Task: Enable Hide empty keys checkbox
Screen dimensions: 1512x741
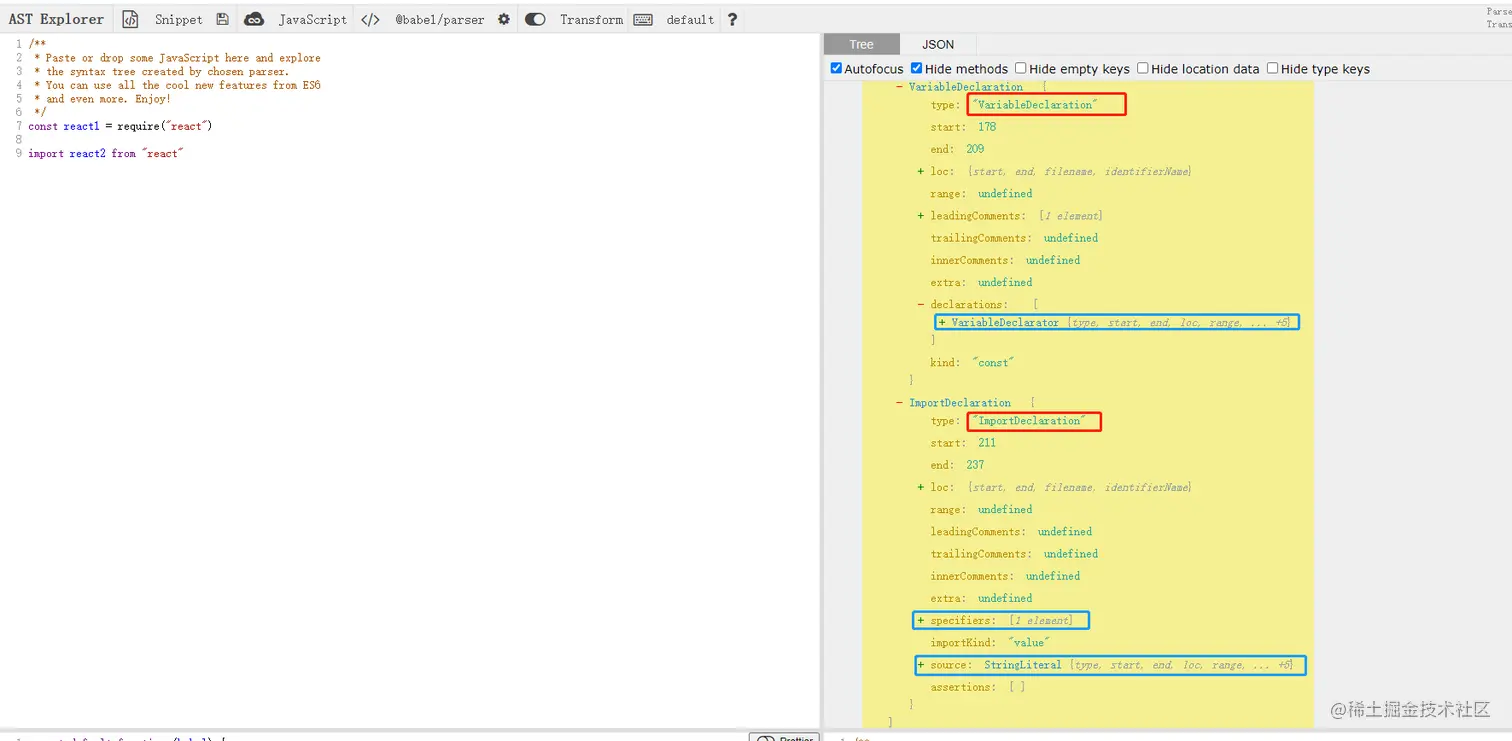Action: tap(1021, 69)
